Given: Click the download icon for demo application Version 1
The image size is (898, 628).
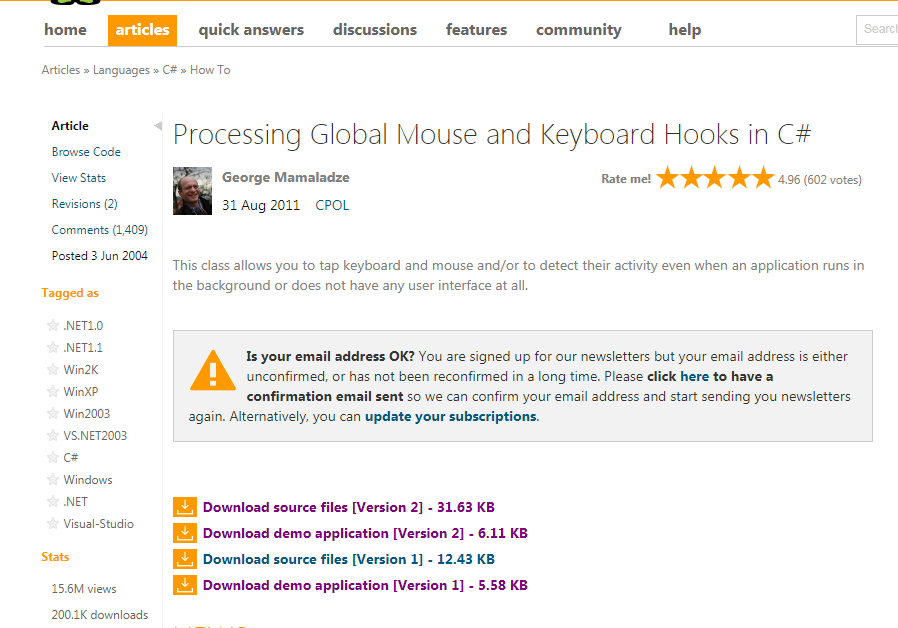Looking at the screenshot, I should coord(184,585).
